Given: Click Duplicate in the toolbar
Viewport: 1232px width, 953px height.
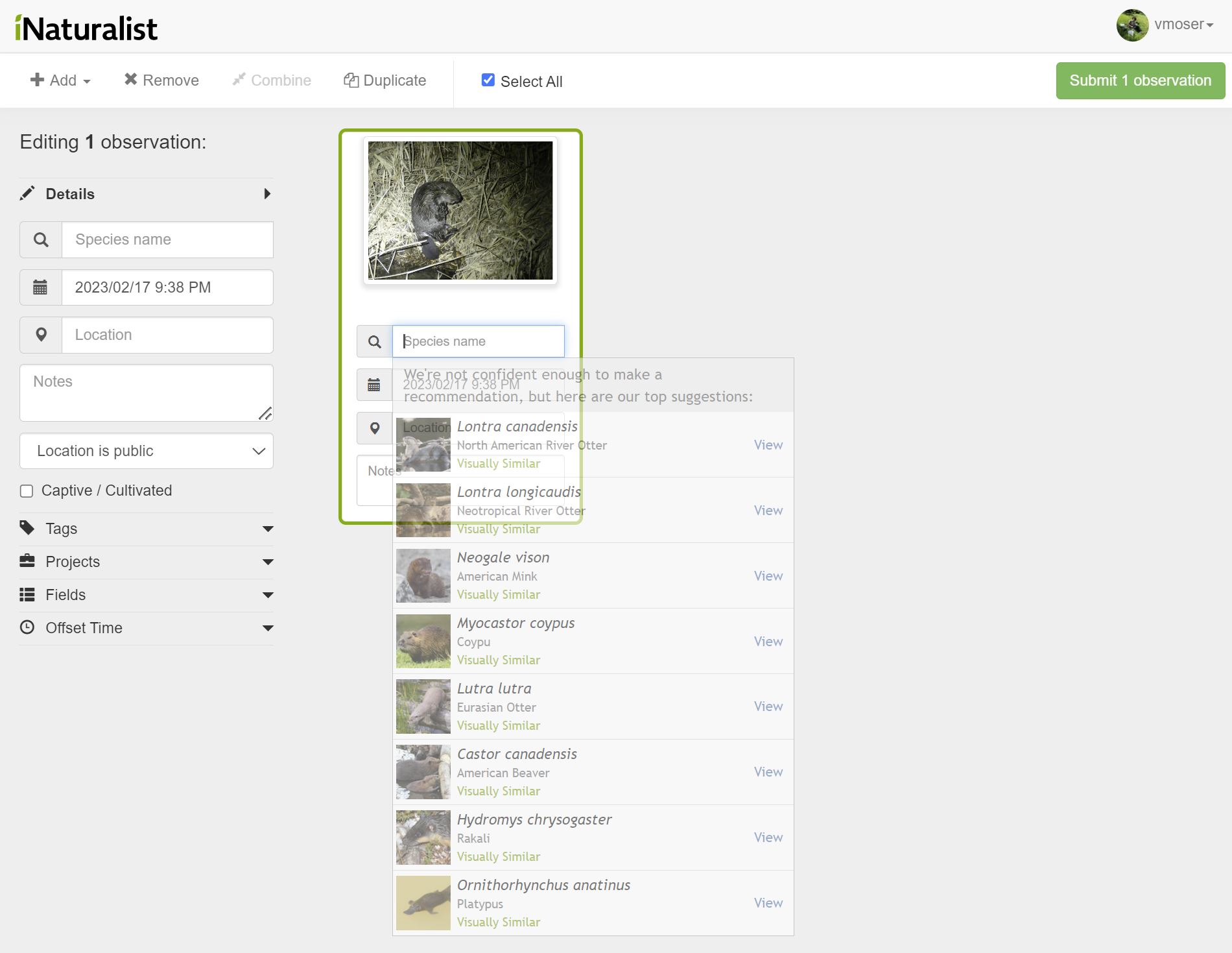Looking at the screenshot, I should [x=385, y=80].
